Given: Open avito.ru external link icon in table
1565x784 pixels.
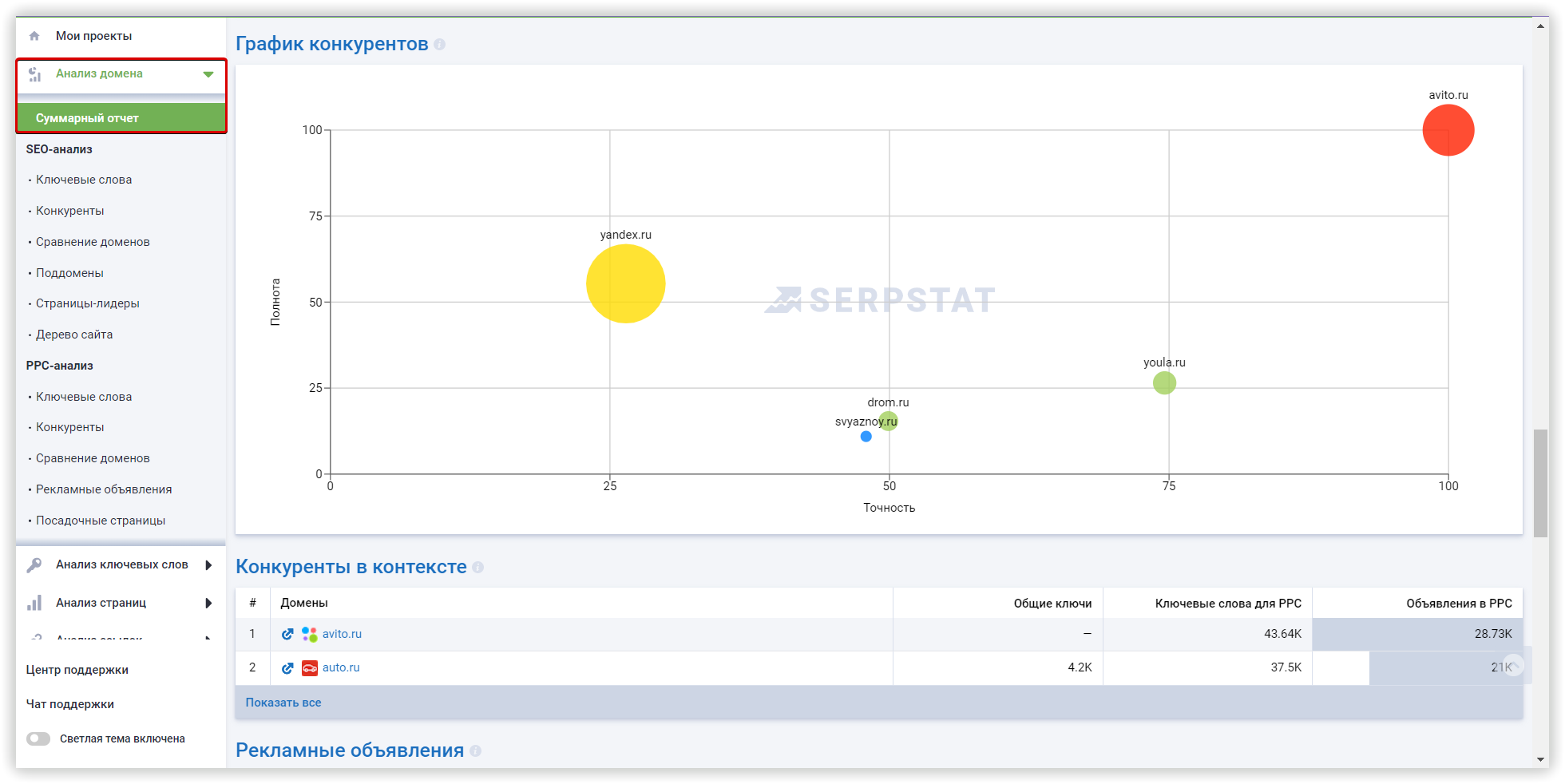Looking at the screenshot, I should tap(287, 634).
